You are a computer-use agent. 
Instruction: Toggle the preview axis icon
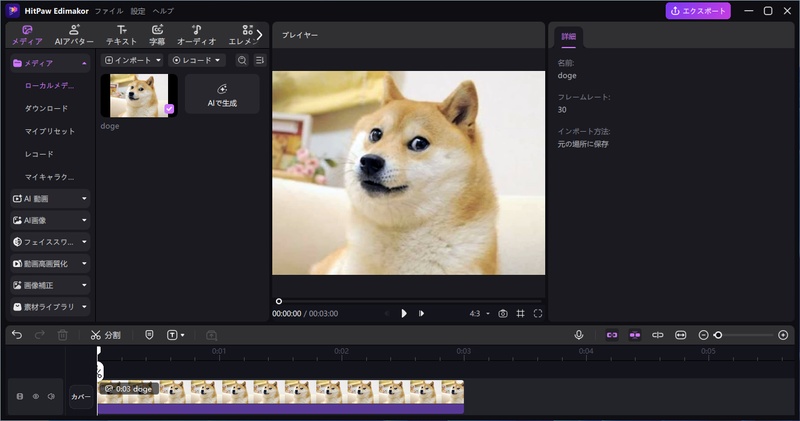coord(658,335)
